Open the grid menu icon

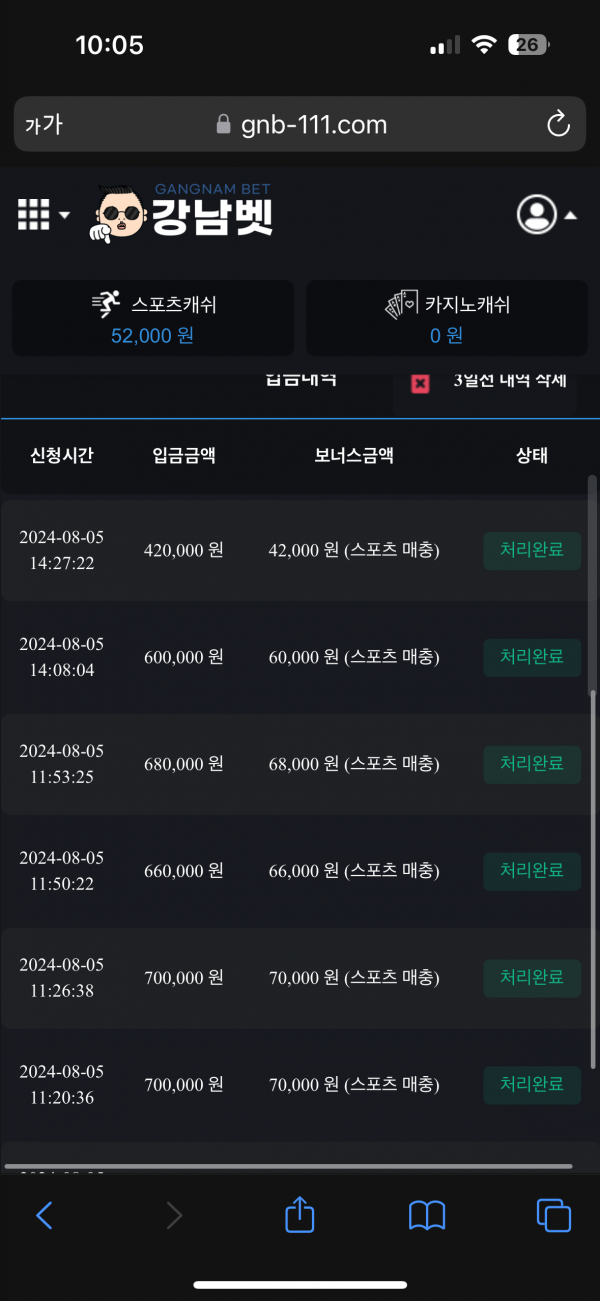pos(33,214)
